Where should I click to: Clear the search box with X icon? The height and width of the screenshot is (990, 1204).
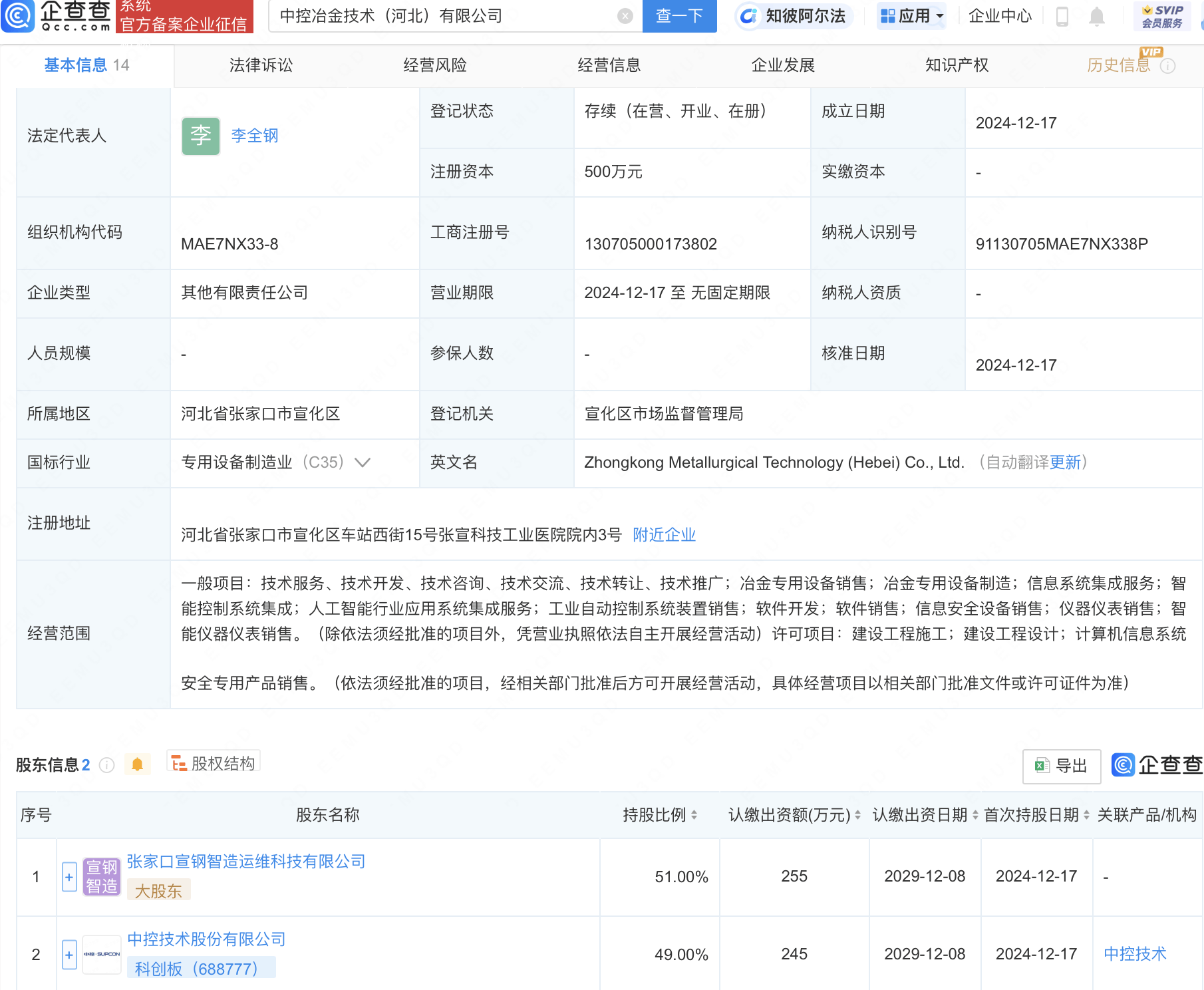tap(625, 16)
